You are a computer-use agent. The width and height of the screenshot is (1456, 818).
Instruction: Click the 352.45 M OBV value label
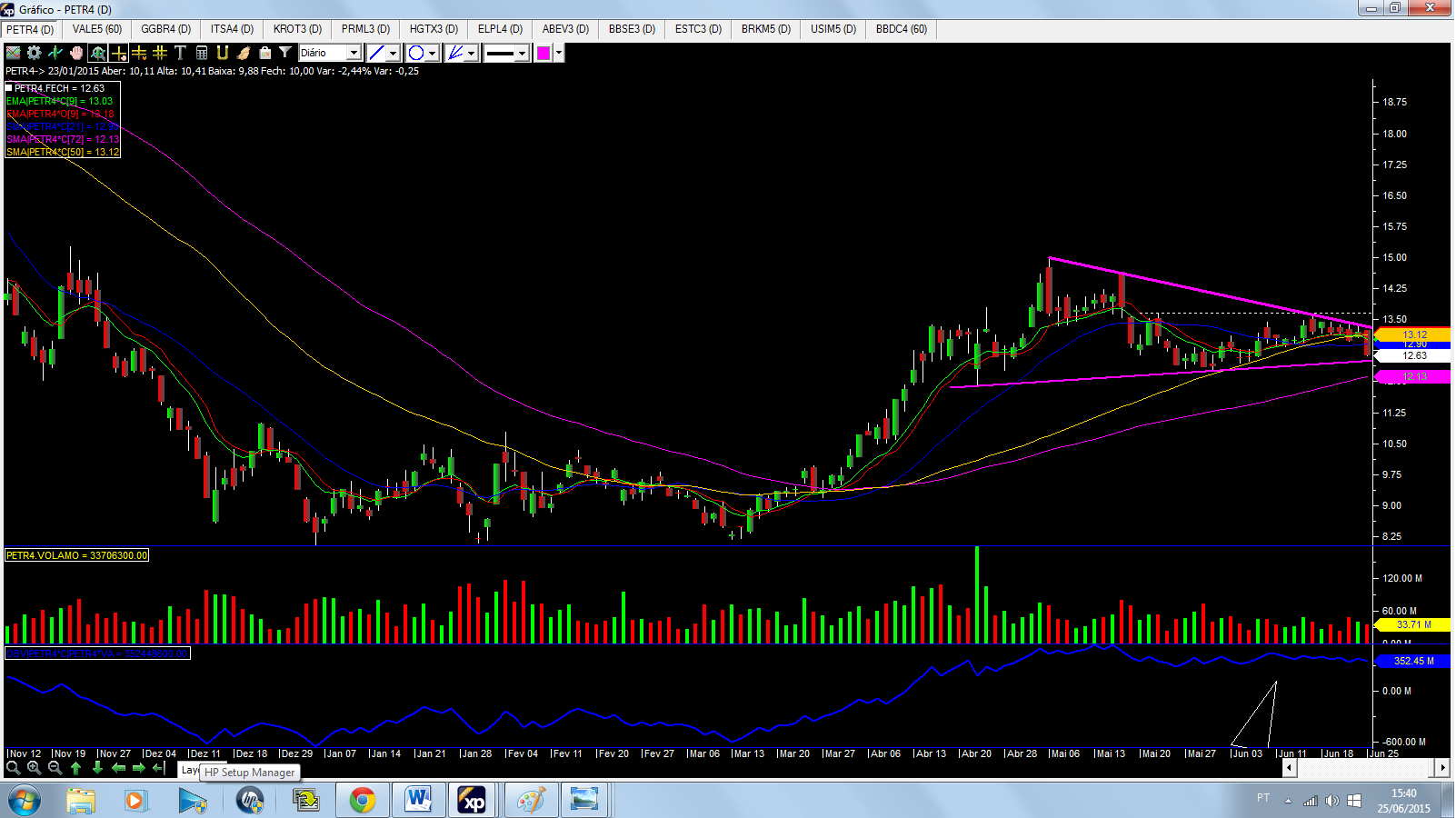click(x=1414, y=661)
